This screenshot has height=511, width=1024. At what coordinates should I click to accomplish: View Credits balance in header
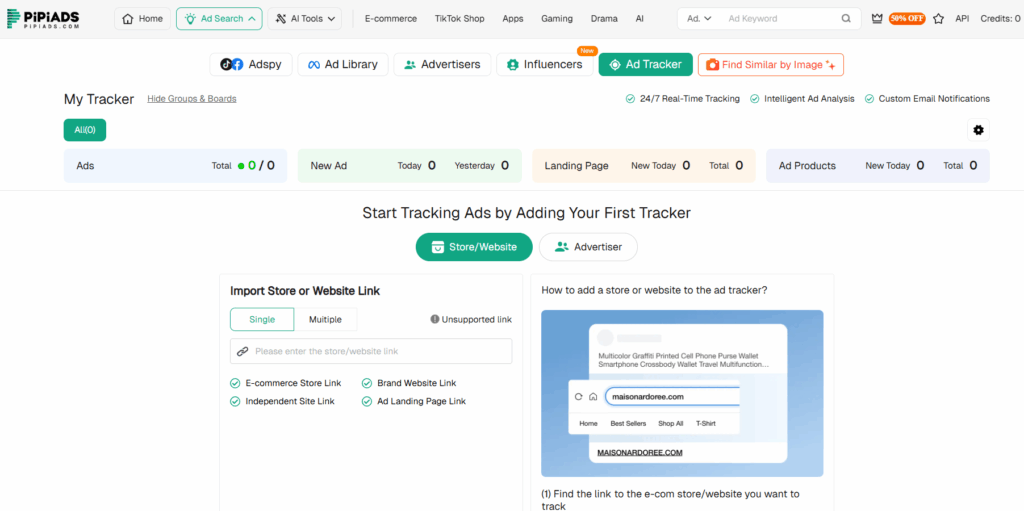click(x=1000, y=19)
